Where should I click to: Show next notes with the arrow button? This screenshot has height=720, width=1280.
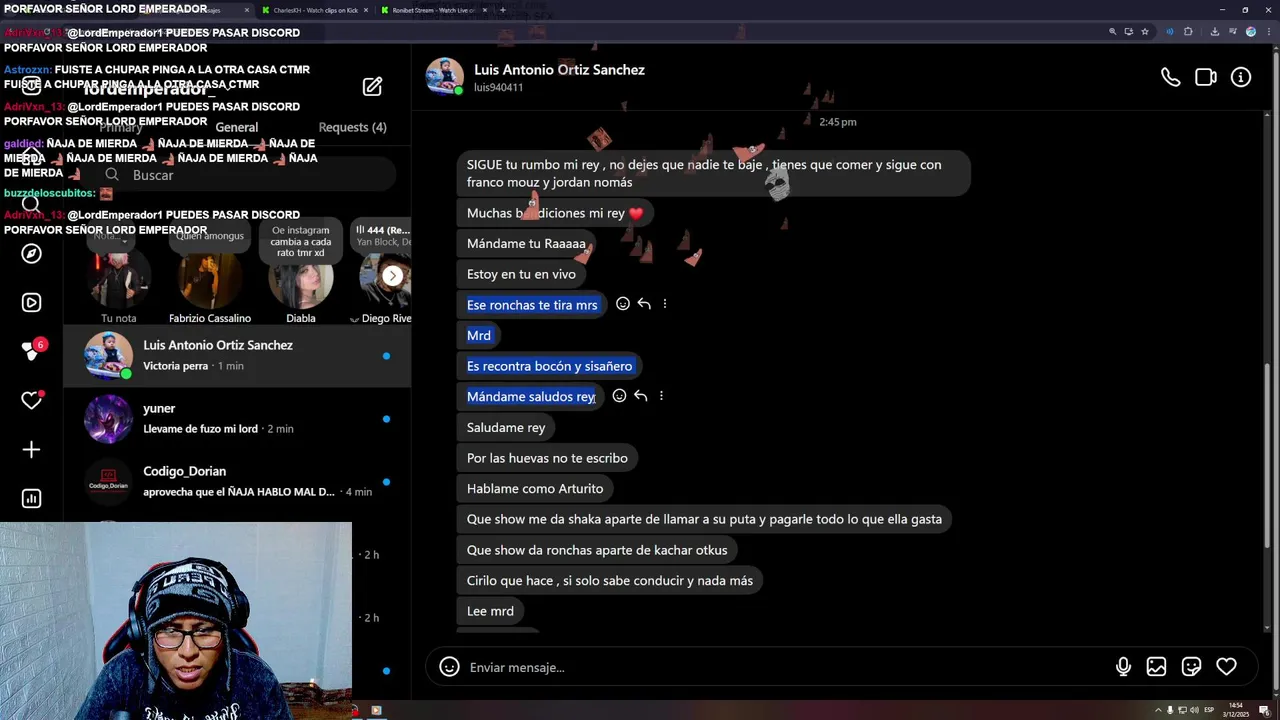pos(393,276)
